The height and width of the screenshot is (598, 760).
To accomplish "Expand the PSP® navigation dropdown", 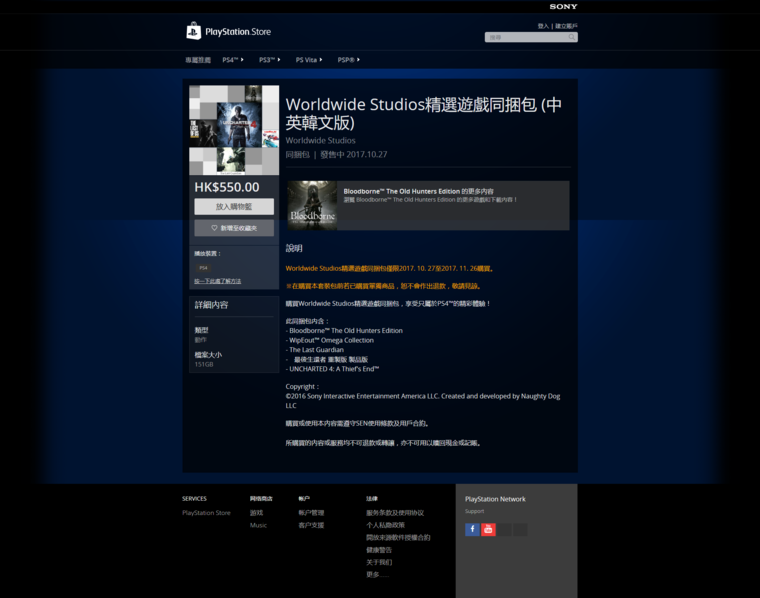I will (x=348, y=60).
